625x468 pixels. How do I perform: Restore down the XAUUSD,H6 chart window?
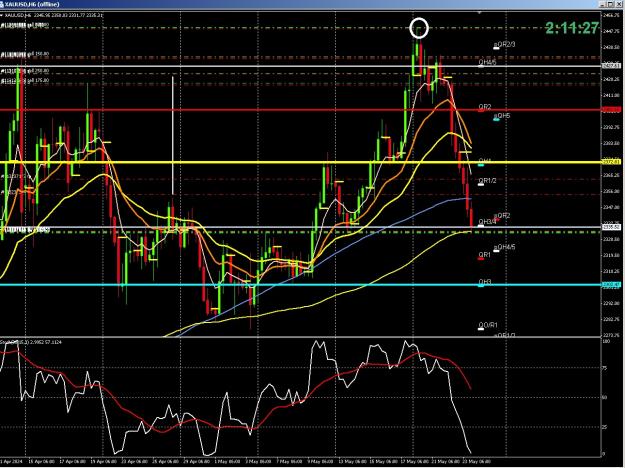coord(612,4)
